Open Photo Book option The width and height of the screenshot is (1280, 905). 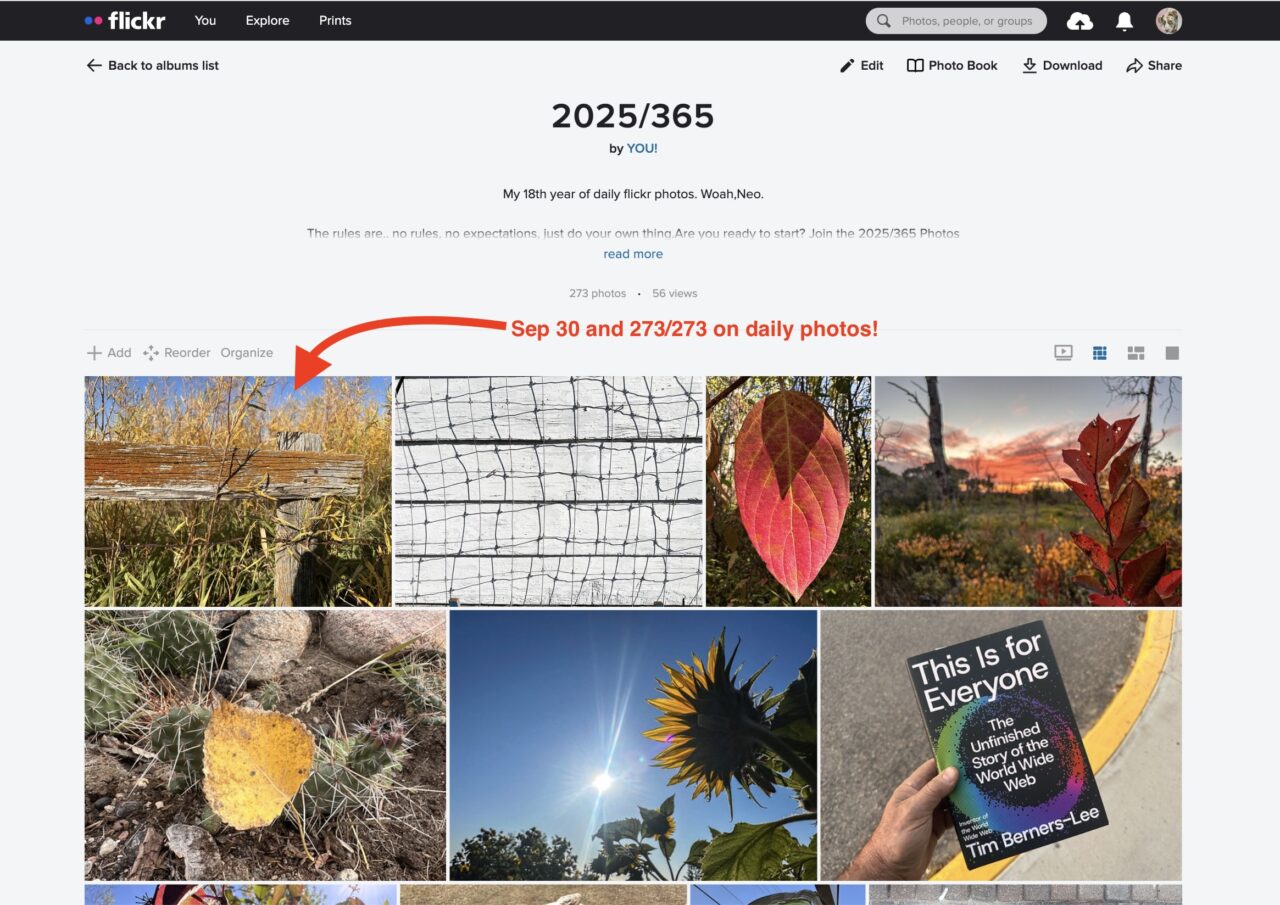952,65
